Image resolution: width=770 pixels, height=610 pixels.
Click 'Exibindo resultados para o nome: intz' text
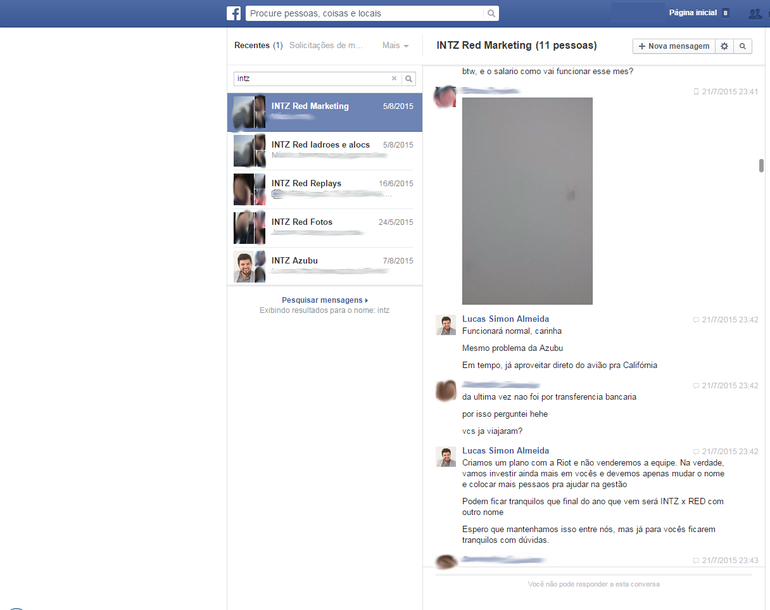pos(325,310)
